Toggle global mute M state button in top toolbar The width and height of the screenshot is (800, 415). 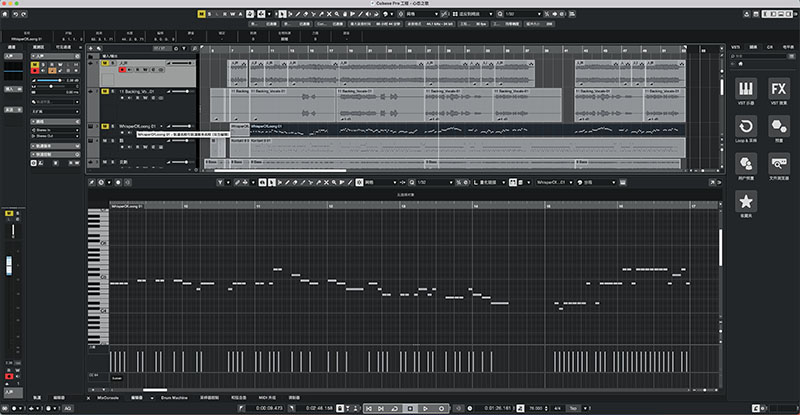click(x=201, y=14)
